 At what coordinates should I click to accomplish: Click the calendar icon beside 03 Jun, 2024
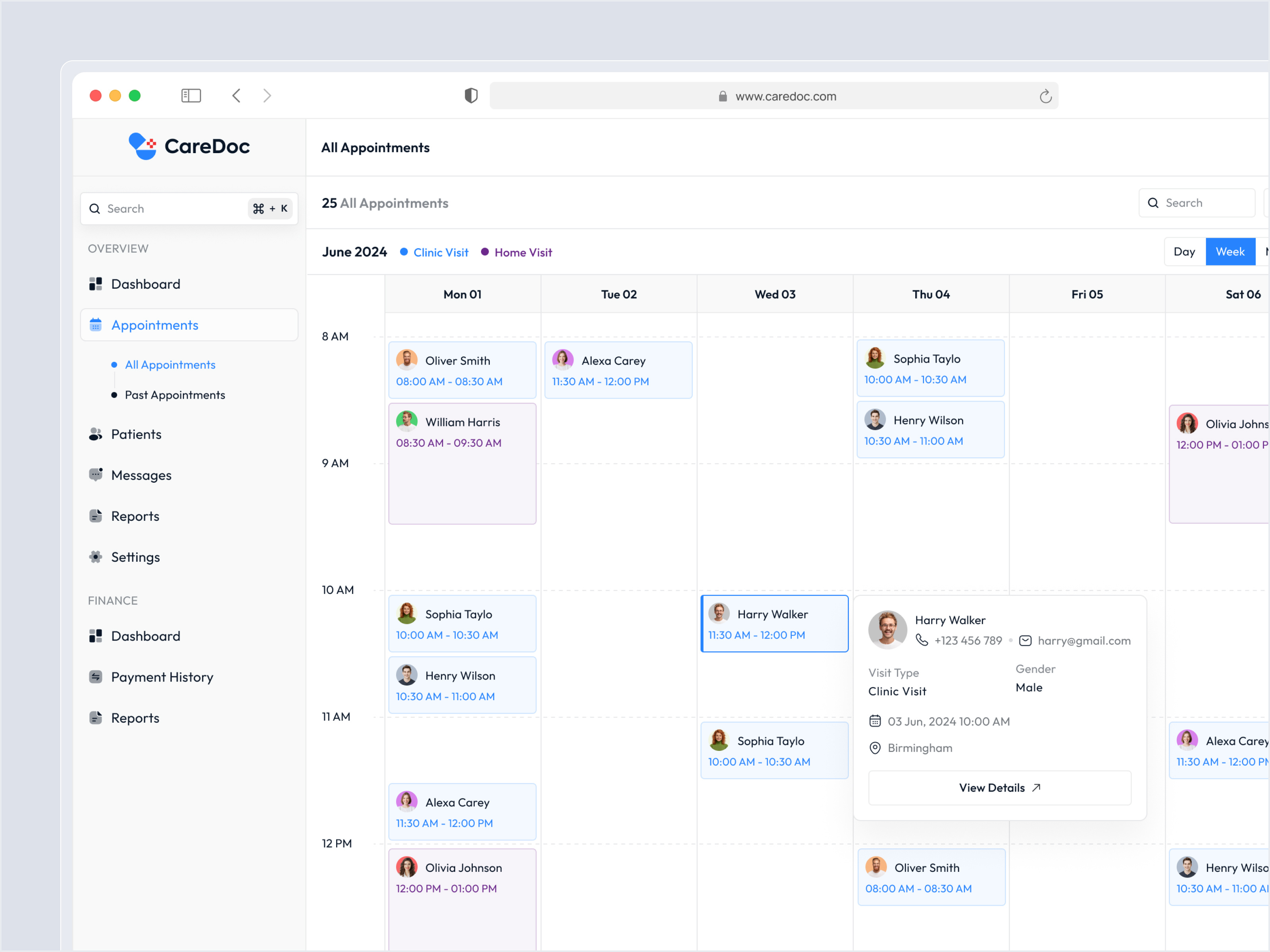tap(876, 721)
